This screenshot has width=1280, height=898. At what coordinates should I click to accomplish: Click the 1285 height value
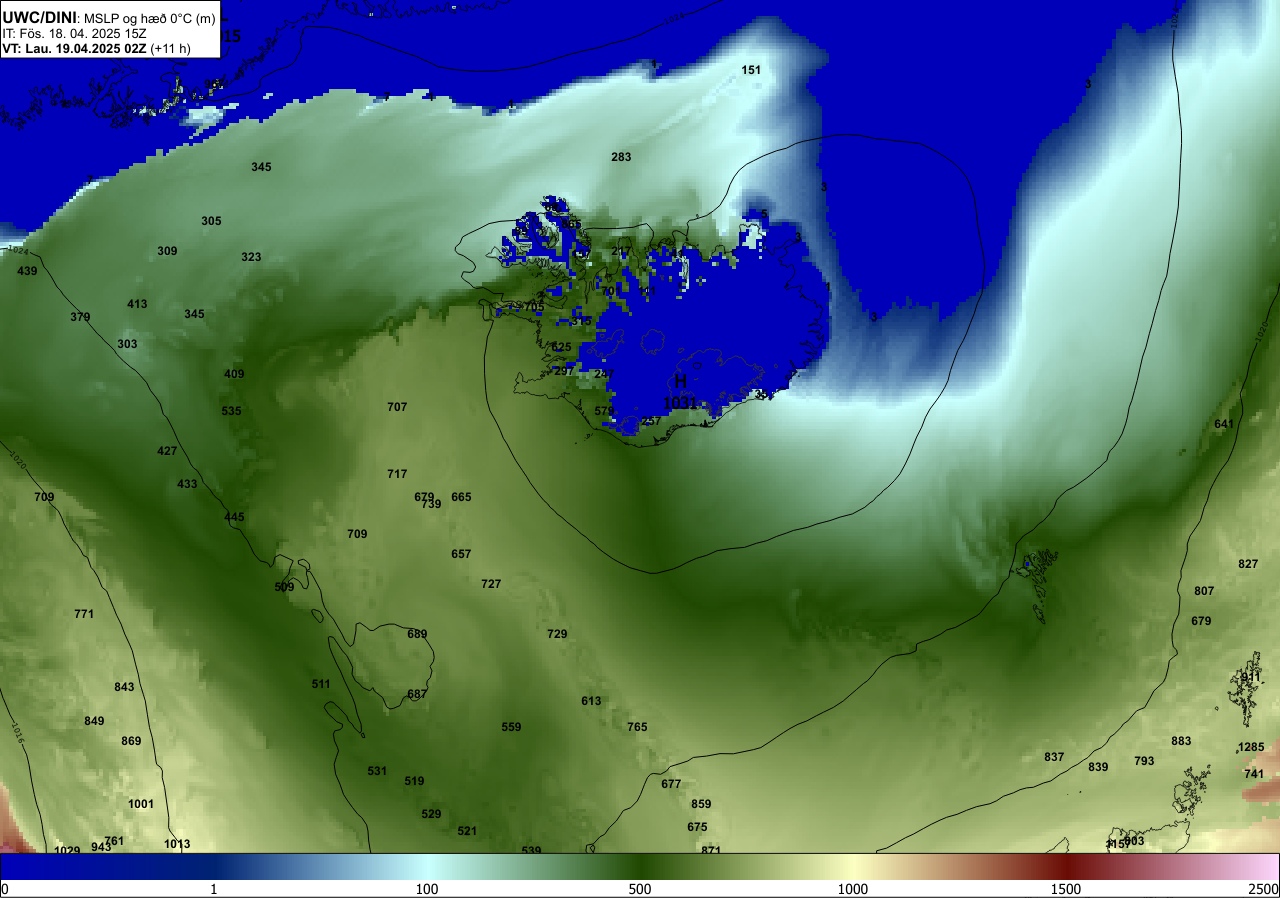click(1251, 747)
